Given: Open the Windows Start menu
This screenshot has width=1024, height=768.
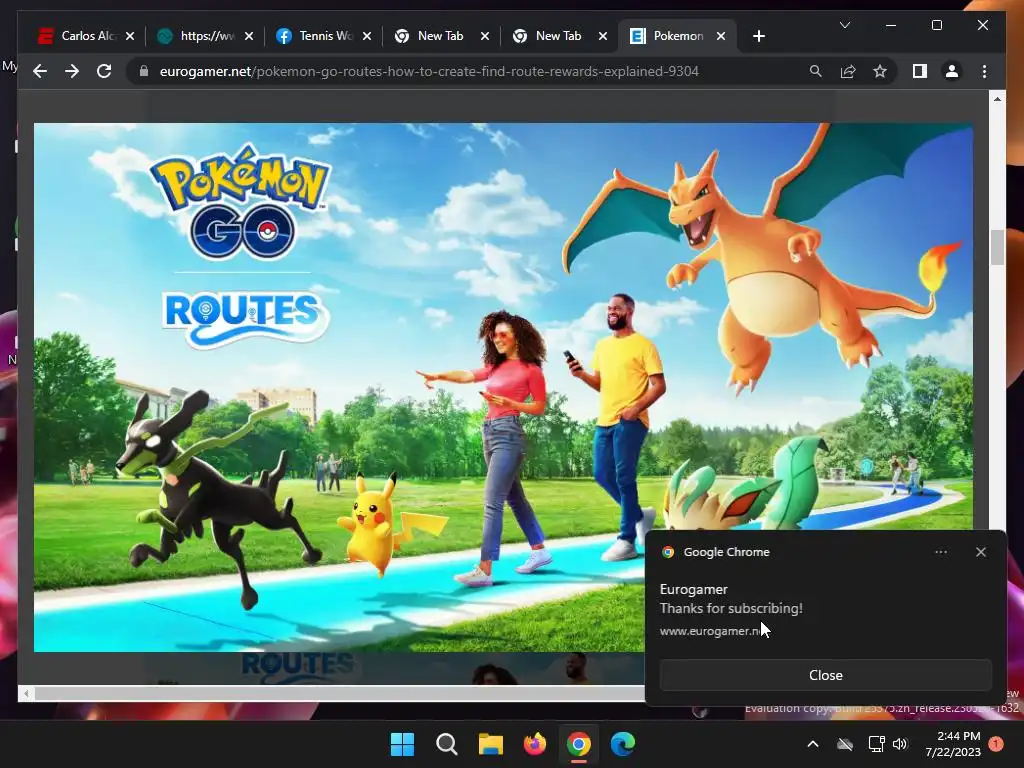Looking at the screenshot, I should 402,744.
